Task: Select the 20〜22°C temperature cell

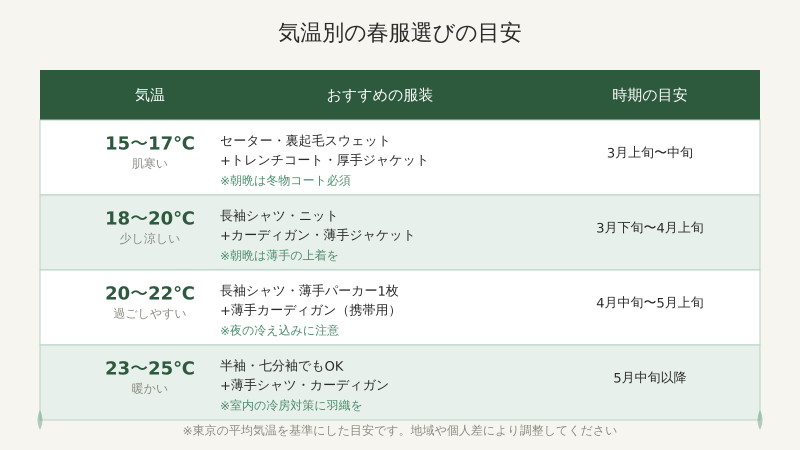Action: [x=150, y=293]
